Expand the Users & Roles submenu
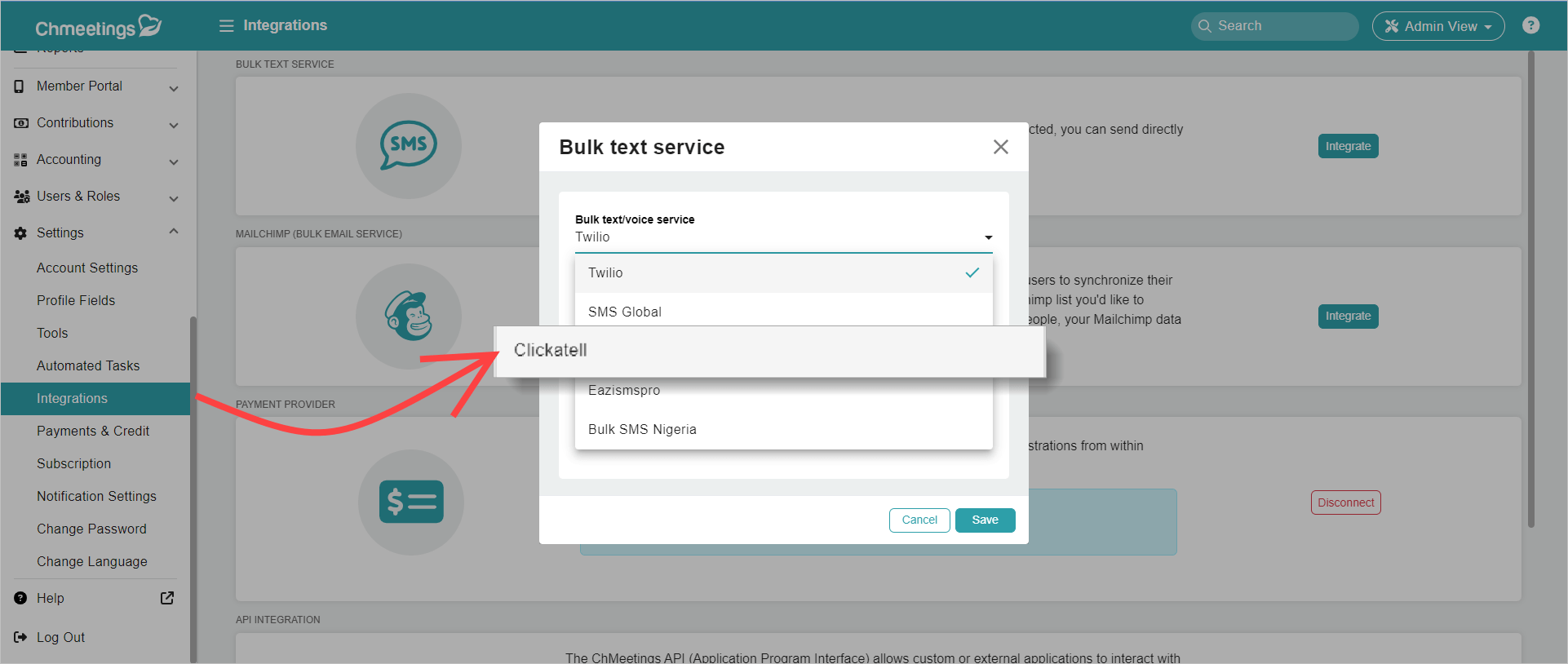This screenshot has width=1568, height=664. click(173, 197)
